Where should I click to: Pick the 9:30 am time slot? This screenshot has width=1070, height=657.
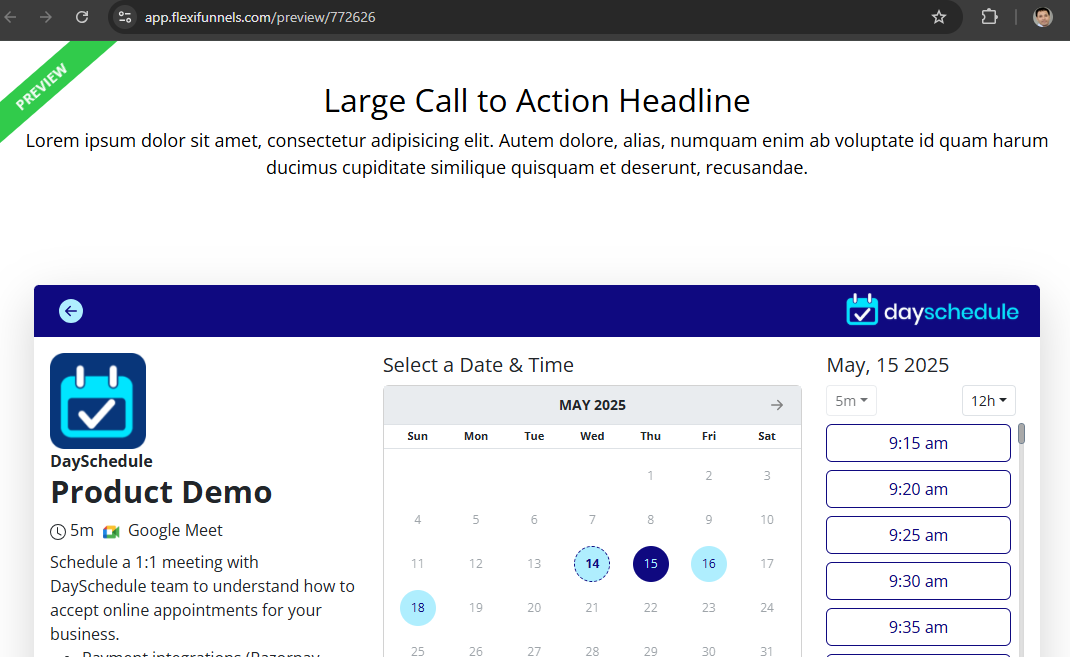(918, 581)
